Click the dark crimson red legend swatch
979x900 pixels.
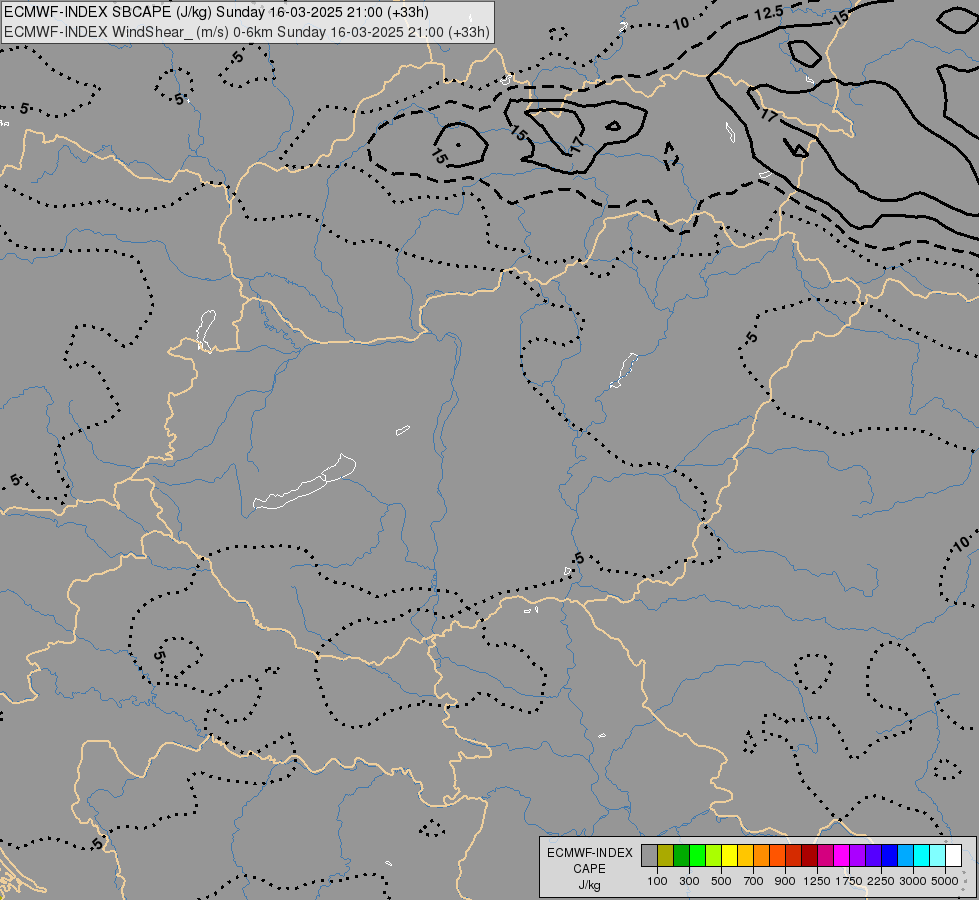pos(809,855)
